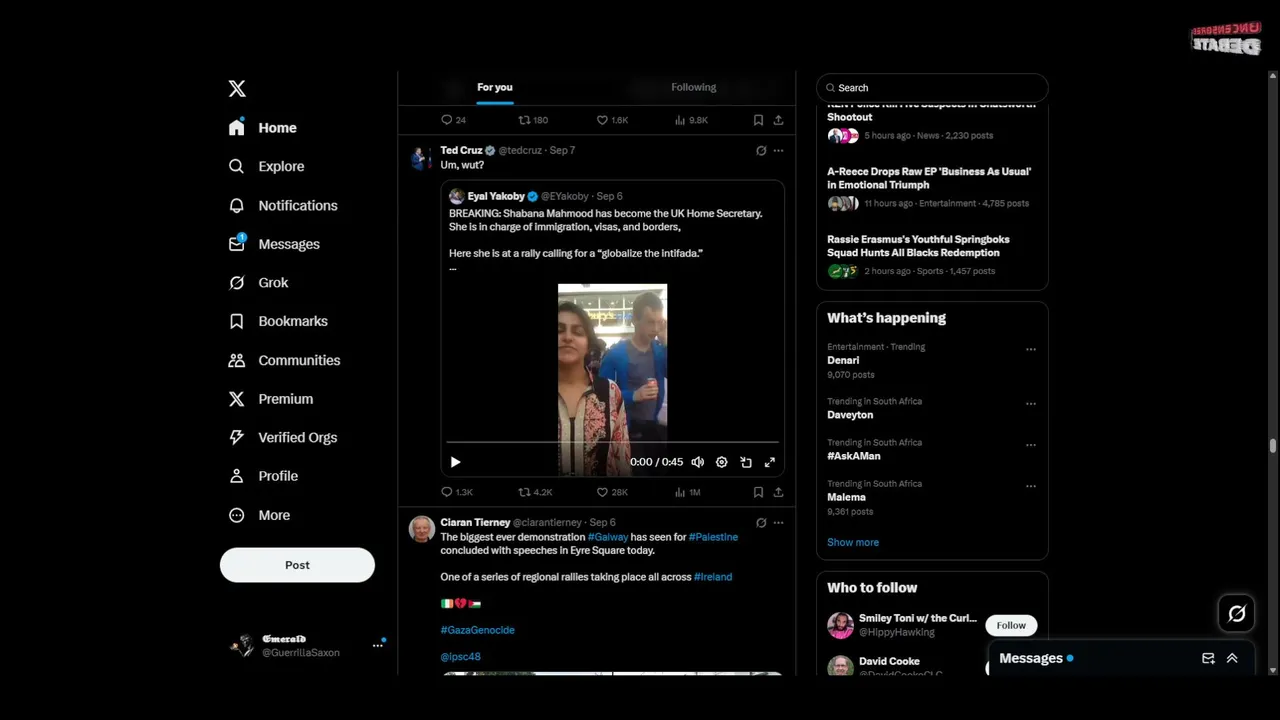This screenshot has width=1280, height=720.
Task: Click Grok icon on Ciaran Tierney post
Action: [761, 523]
